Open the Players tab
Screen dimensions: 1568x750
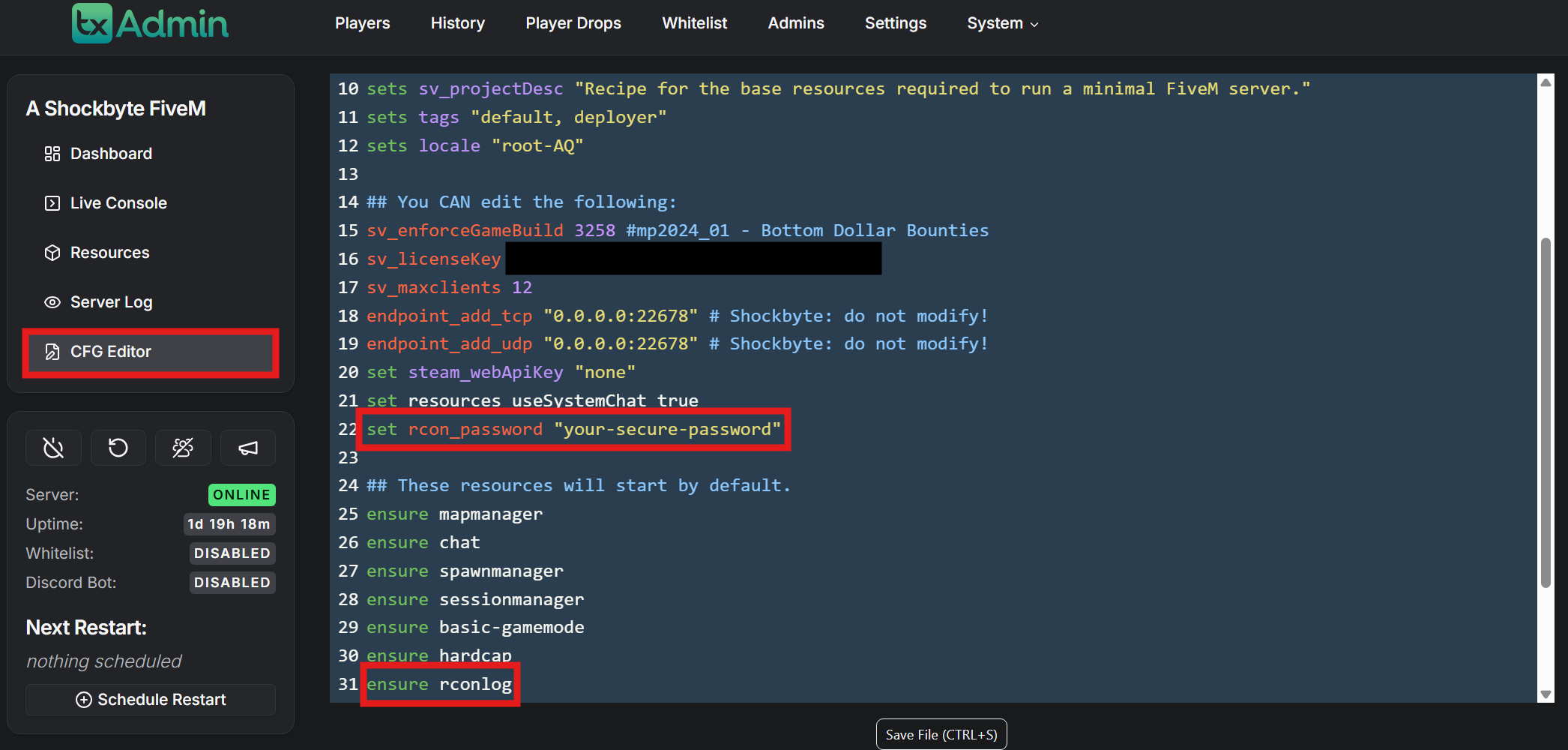[x=362, y=23]
